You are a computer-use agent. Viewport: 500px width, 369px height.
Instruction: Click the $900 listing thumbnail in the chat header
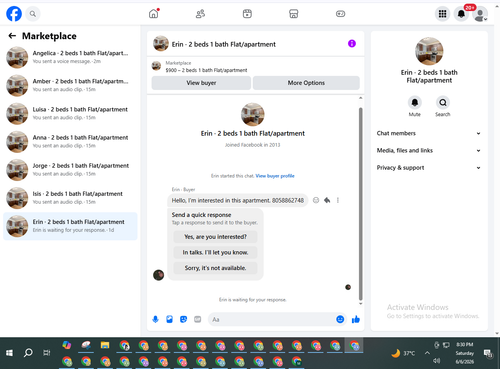(156, 66)
